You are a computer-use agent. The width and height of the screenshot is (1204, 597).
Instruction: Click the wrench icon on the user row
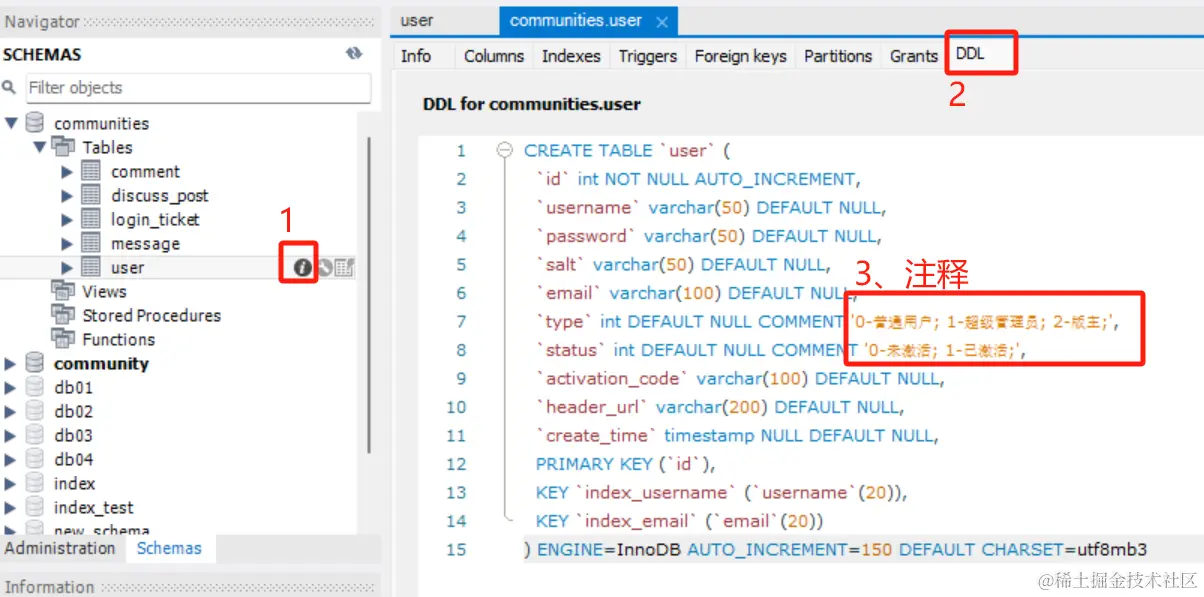pos(324,267)
